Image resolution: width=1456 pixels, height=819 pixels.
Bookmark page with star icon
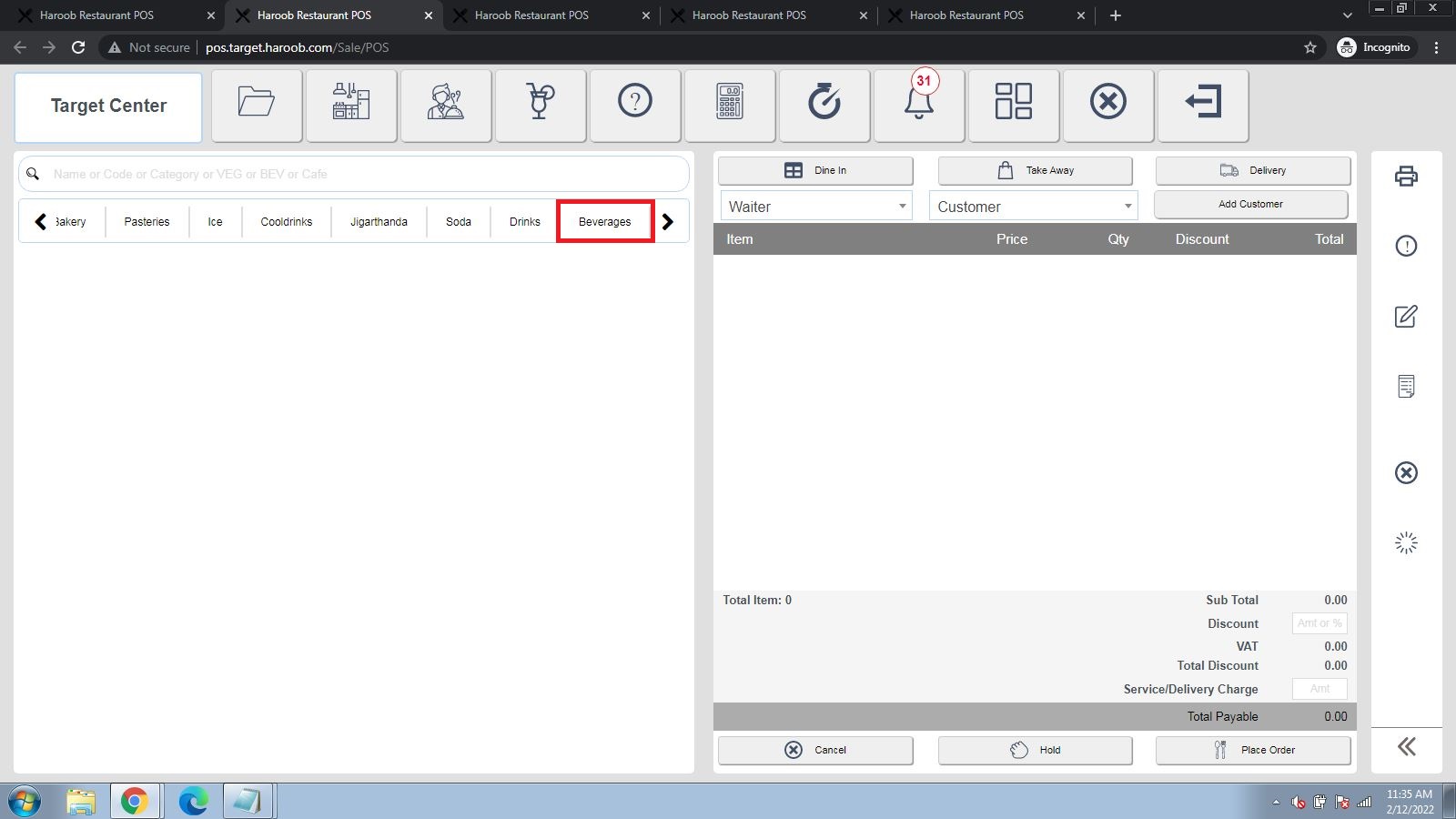(x=1310, y=47)
